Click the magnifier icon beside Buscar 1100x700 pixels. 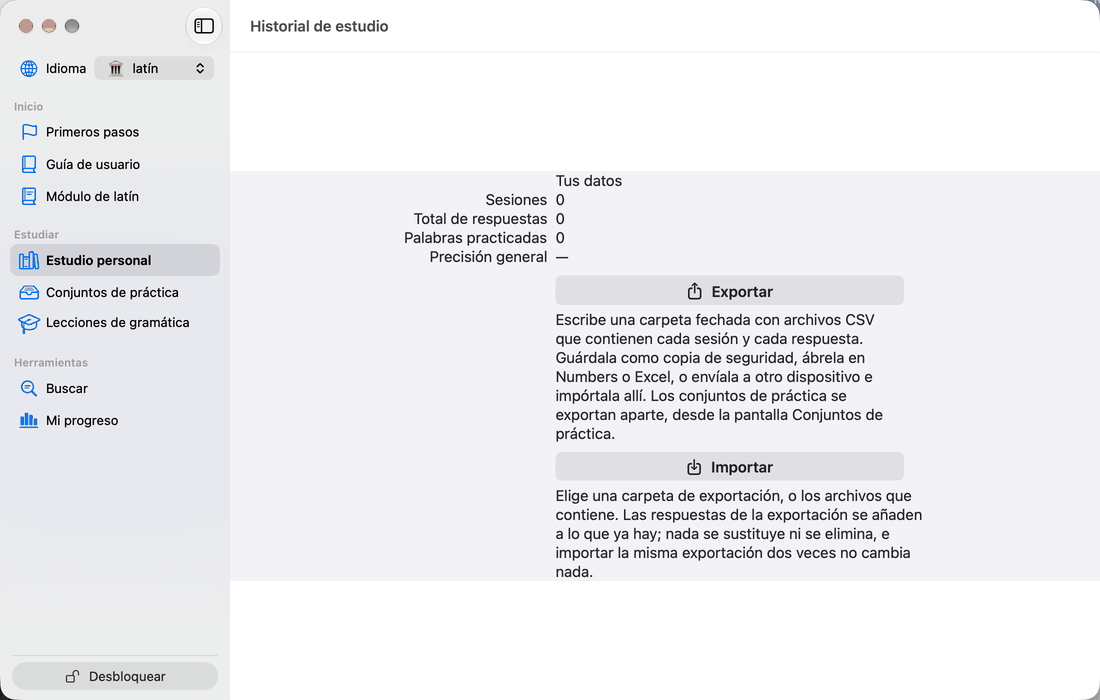coord(29,388)
